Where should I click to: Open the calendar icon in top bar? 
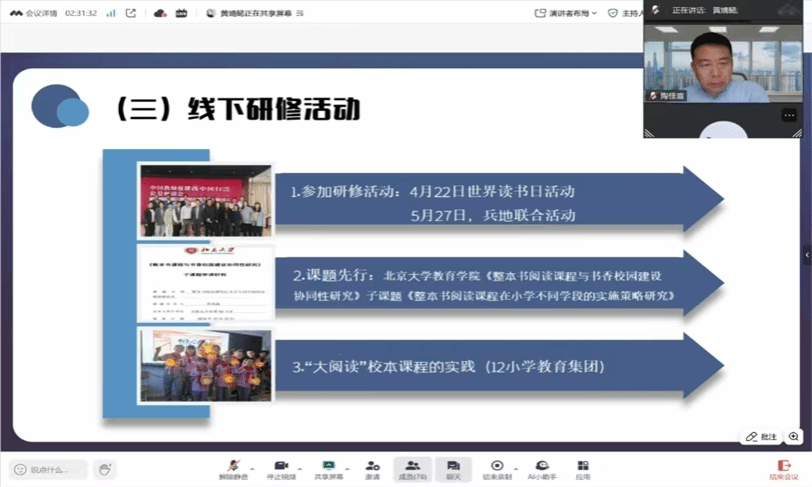point(181,13)
